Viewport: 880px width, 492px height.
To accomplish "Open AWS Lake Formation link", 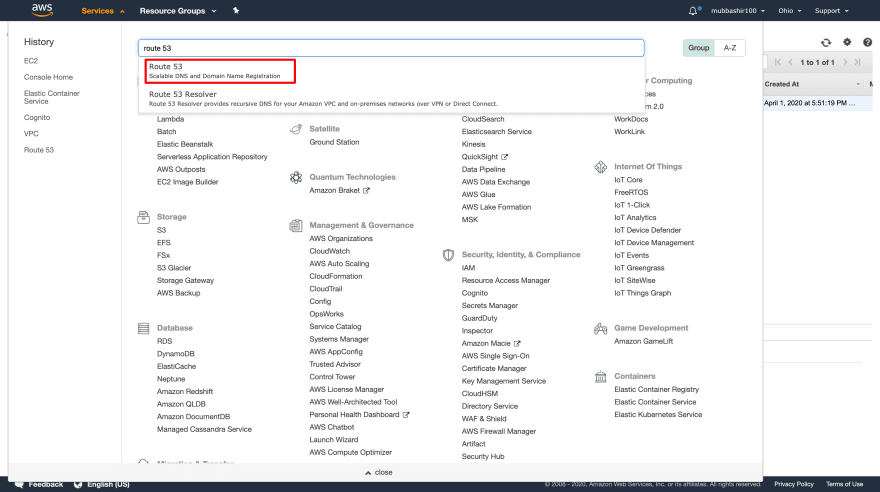I will pos(496,207).
